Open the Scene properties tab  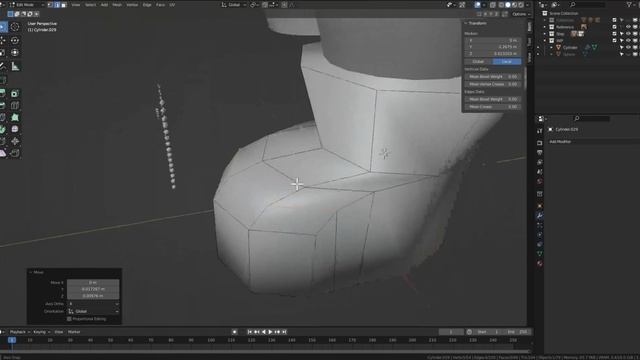(x=540, y=172)
